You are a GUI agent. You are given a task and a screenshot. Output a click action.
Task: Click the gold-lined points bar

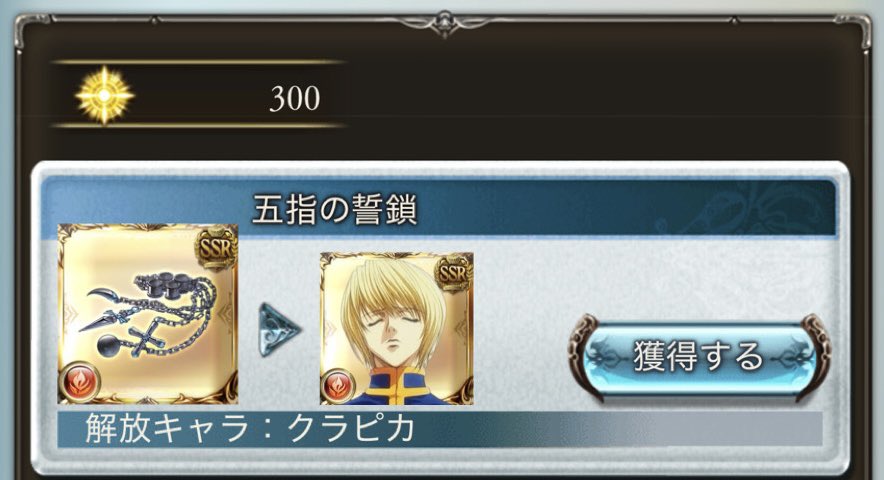coord(198,94)
